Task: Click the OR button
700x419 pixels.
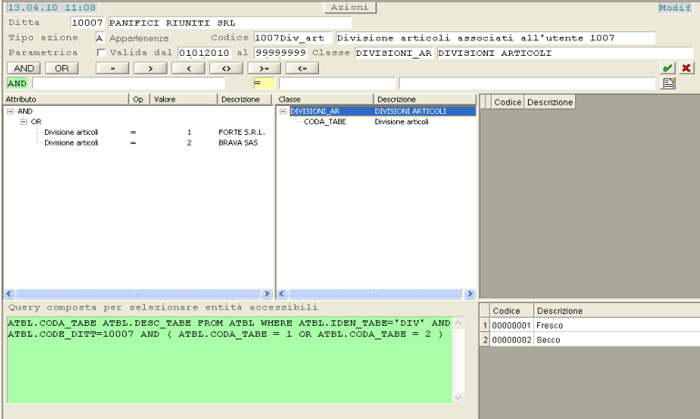Action: [x=62, y=68]
